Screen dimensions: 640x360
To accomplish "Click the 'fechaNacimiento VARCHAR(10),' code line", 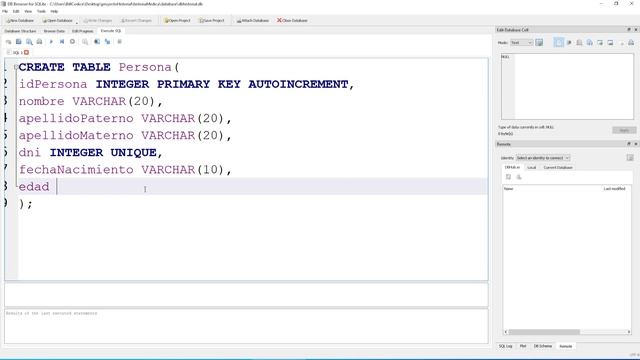I will [x=125, y=169].
